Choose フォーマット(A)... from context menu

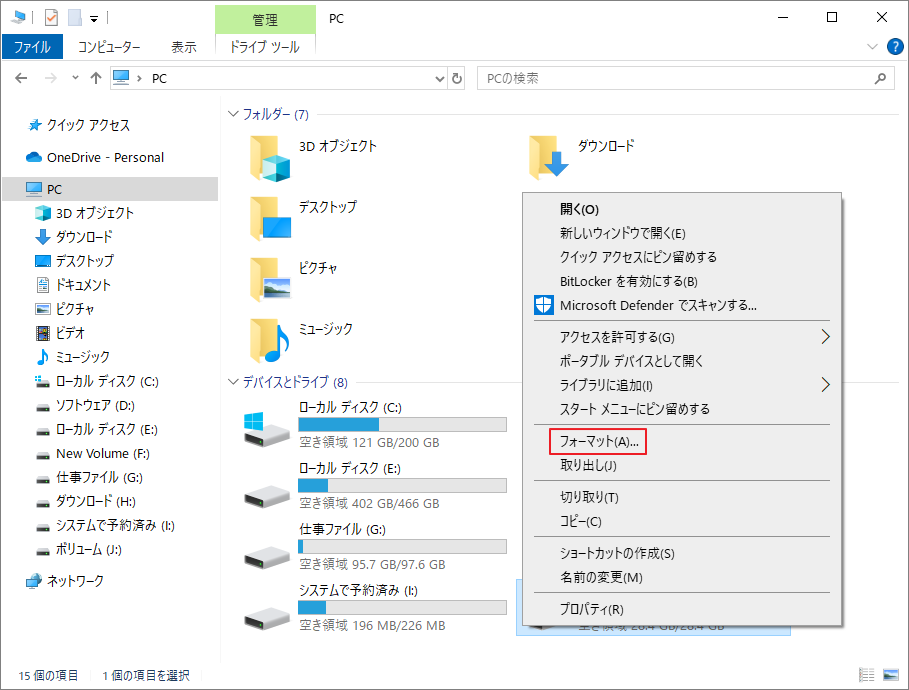click(682, 441)
